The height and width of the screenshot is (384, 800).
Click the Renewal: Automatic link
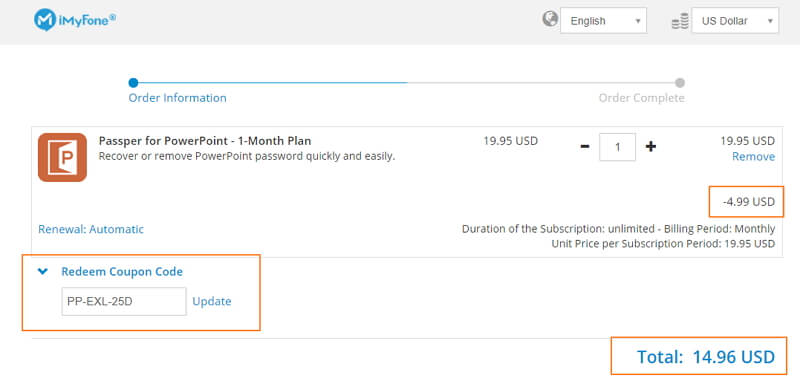pyautogui.click(x=91, y=229)
